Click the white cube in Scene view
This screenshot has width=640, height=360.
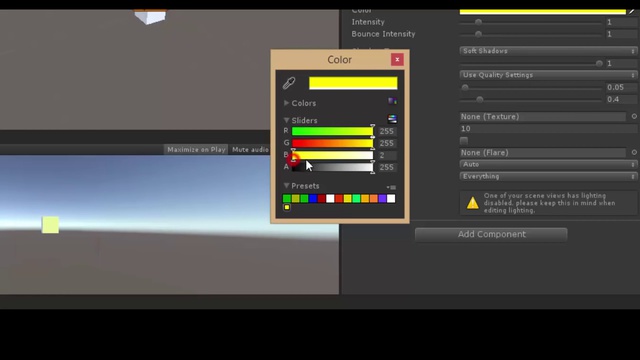(x=150, y=17)
